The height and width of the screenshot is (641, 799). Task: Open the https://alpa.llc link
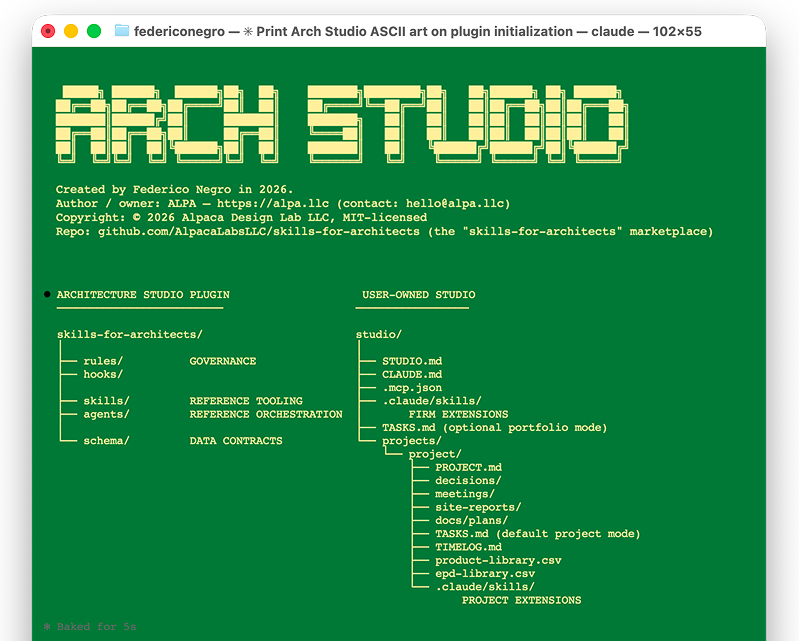pyautogui.click(x=273, y=203)
